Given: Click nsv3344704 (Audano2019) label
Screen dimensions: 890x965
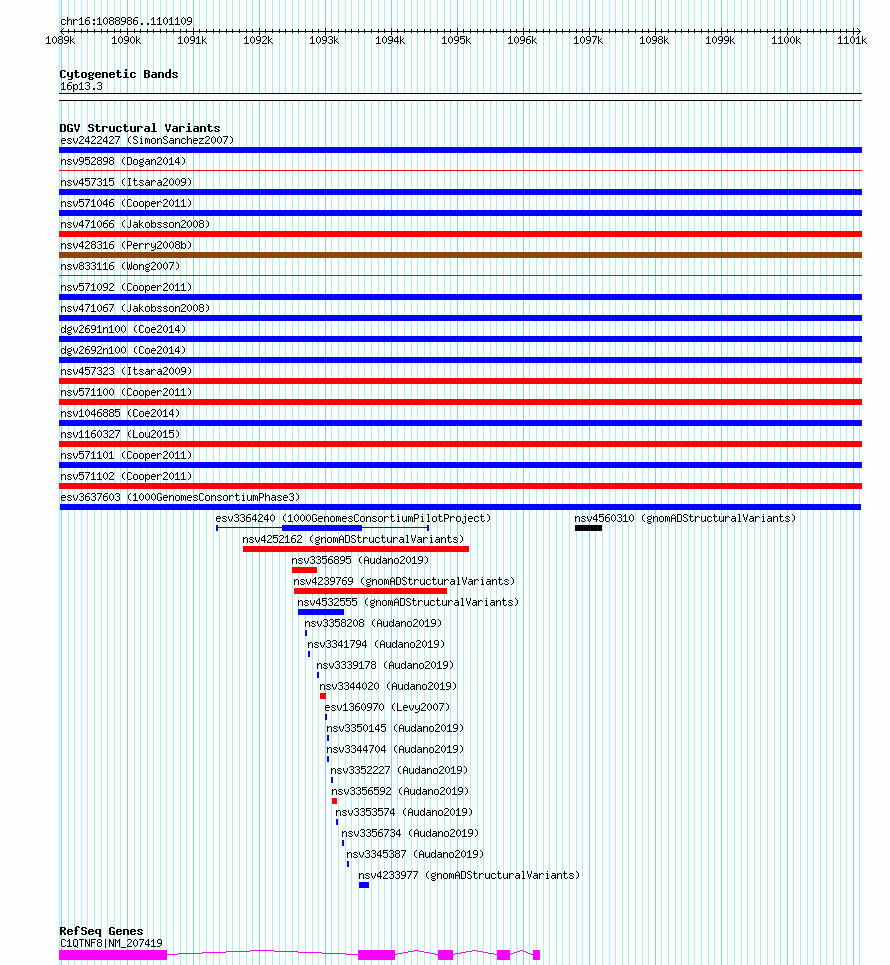Looking at the screenshot, I should point(395,749).
